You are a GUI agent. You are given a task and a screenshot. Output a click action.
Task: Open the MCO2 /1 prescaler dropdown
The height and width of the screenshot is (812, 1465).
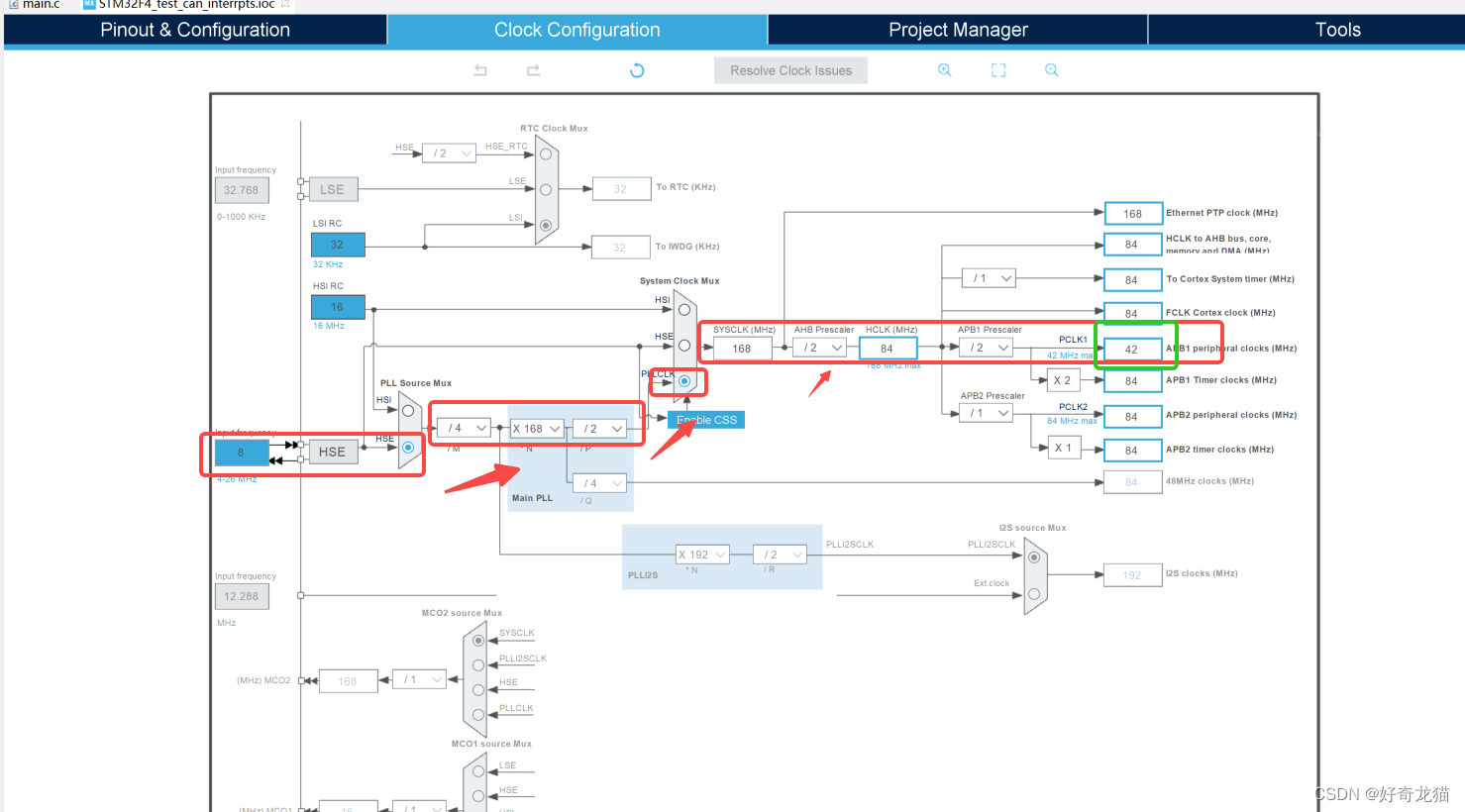pyautogui.click(x=420, y=679)
